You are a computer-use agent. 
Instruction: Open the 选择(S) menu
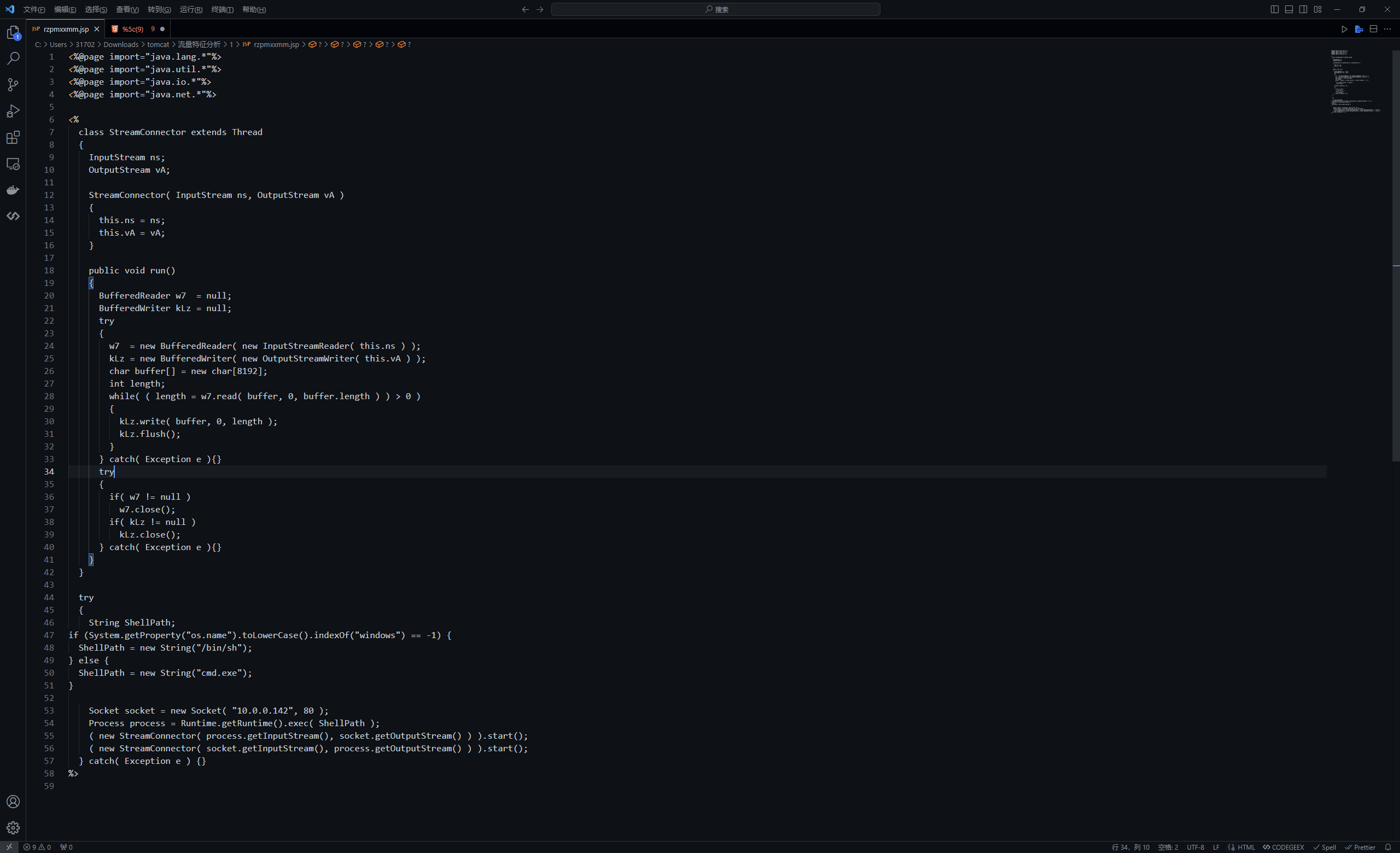coord(96,9)
